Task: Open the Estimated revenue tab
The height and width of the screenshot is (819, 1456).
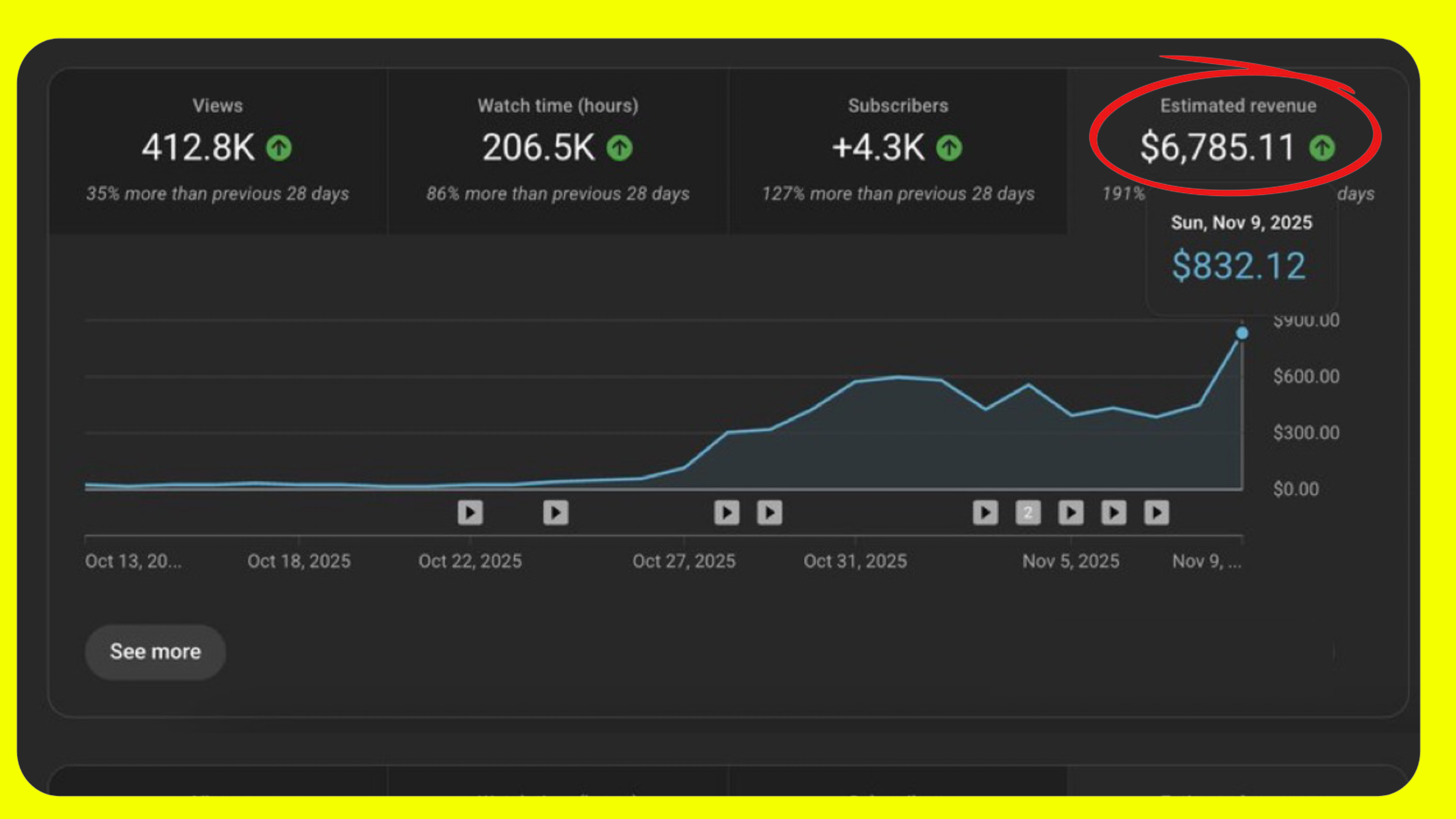Action: 1238,106
